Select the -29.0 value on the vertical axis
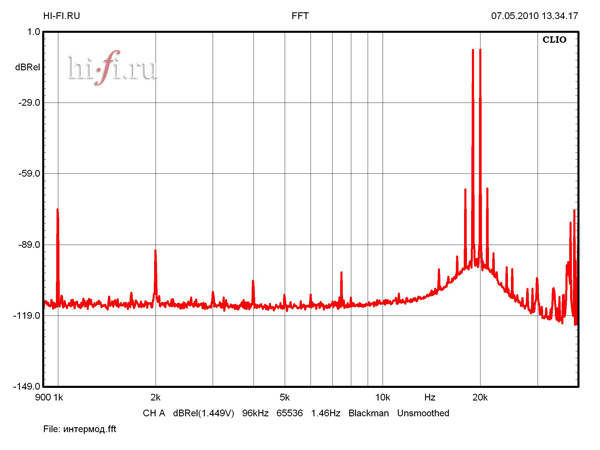The height and width of the screenshot is (450, 600). point(28,103)
